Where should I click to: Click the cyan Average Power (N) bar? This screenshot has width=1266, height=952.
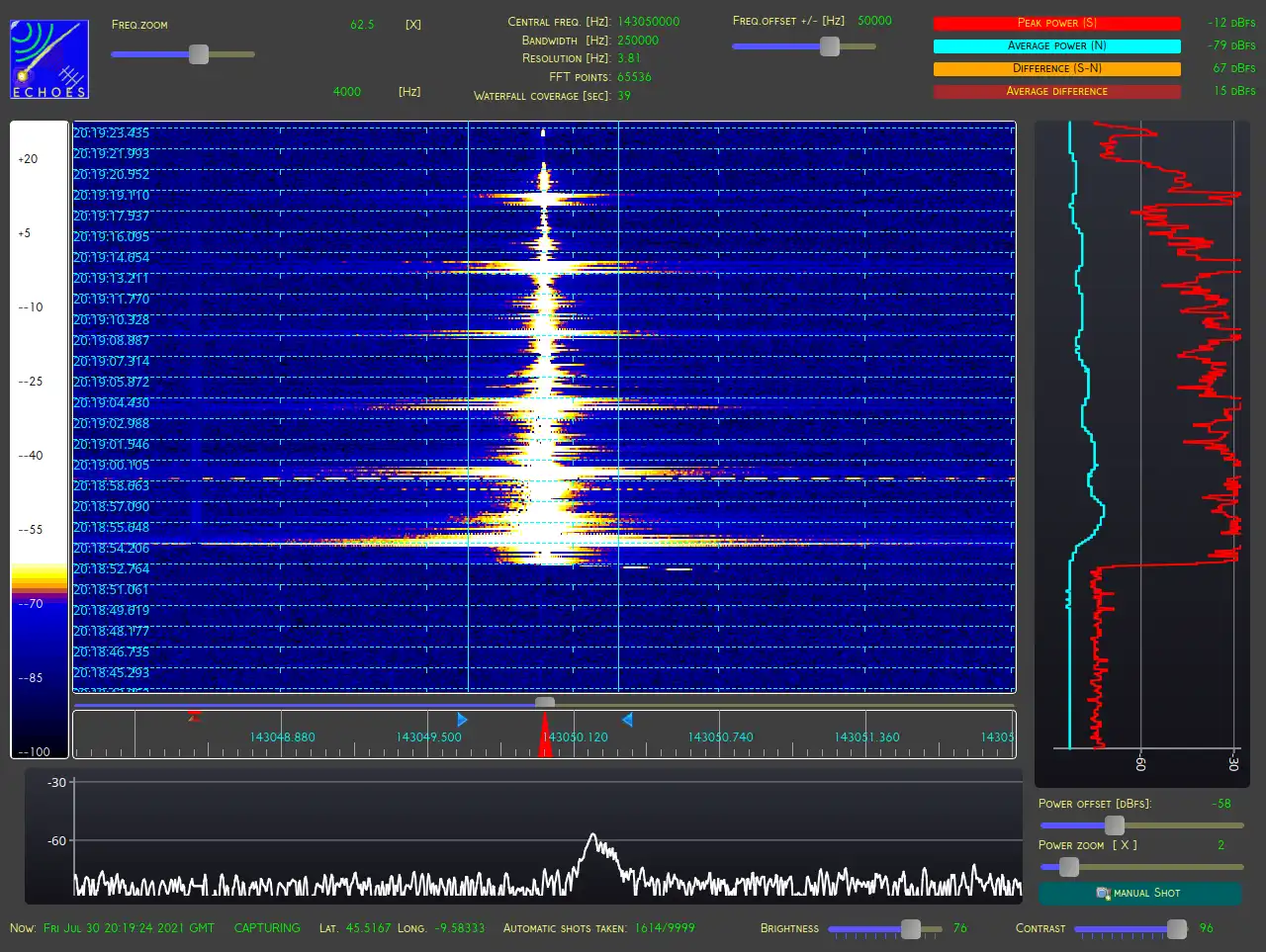pyautogui.click(x=1056, y=45)
